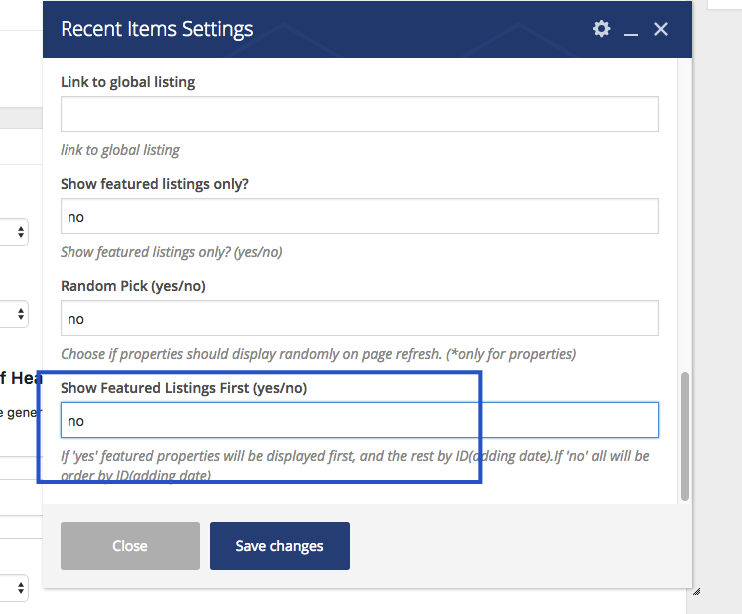
Task: Close dialog using the X icon
Action: 661,29
